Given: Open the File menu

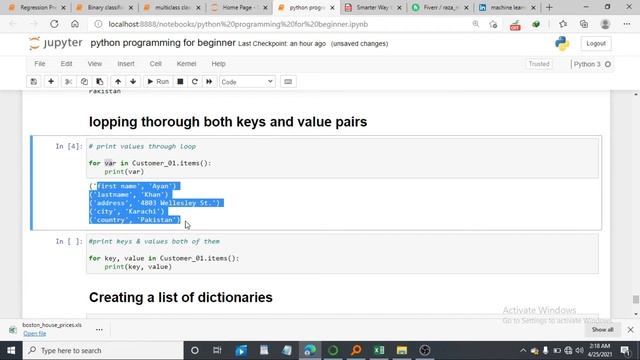Looking at the screenshot, I should coord(40,64).
